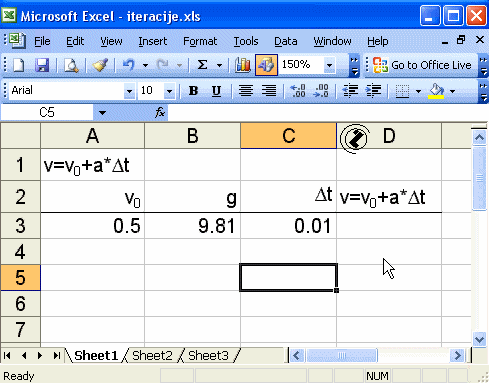Apply yellow Fill Color
489x383 pixels.
[436, 91]
